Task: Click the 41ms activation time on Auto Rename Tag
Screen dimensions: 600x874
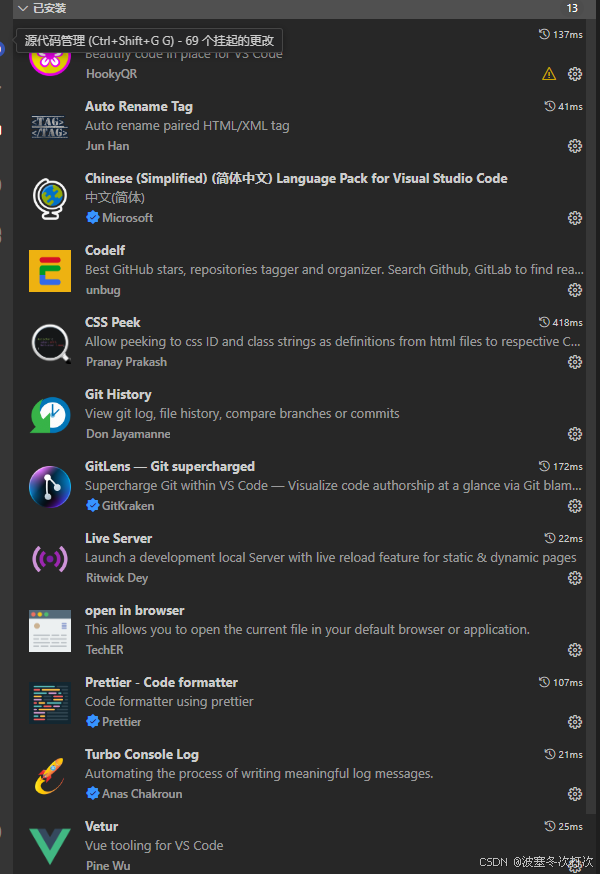Action: coord(564,106)
